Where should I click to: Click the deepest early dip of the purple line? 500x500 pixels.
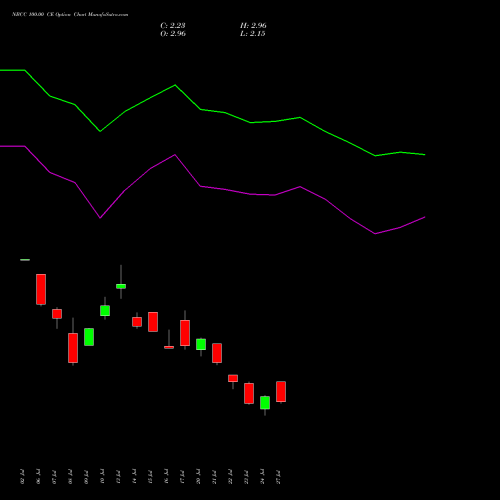(x=100, y=218)
